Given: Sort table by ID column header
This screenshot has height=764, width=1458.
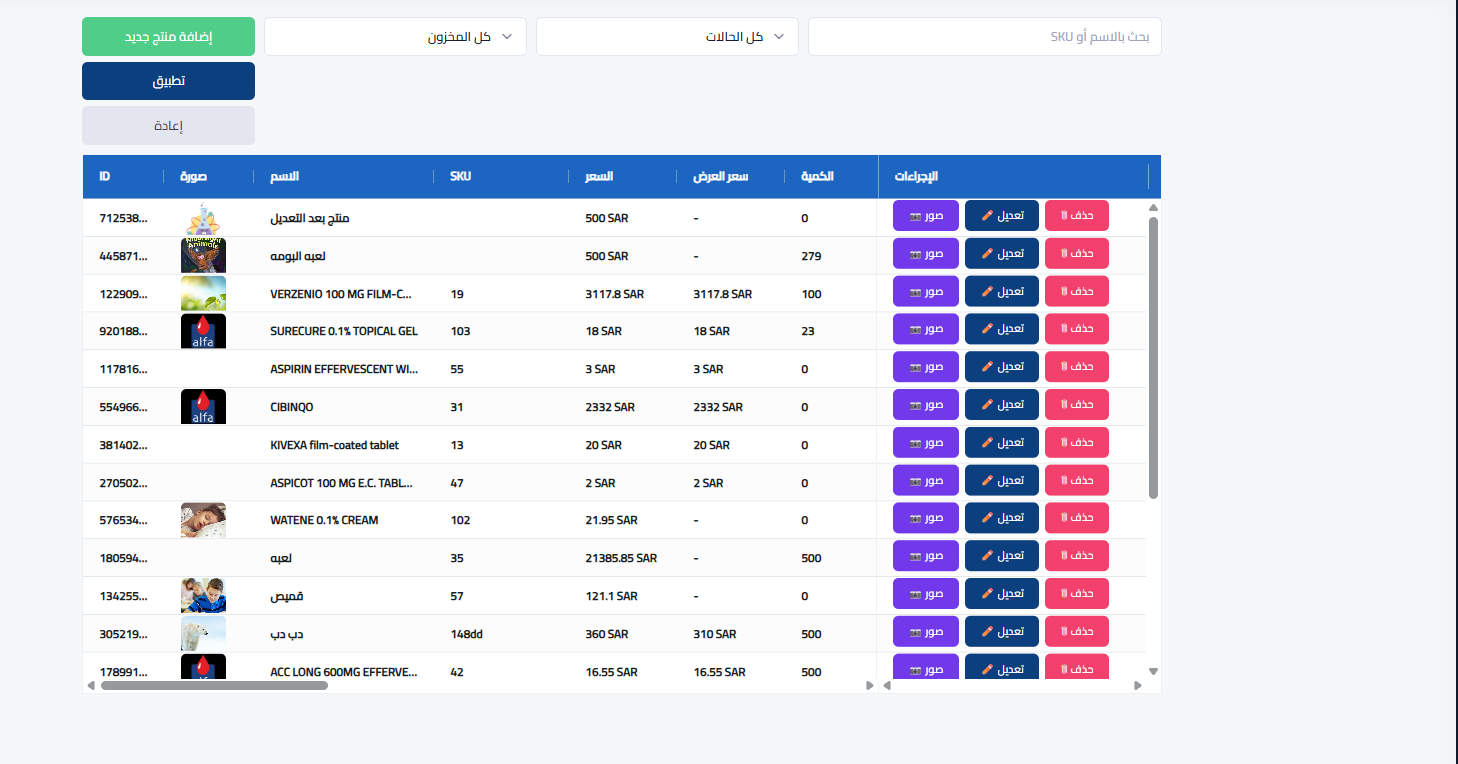Looking at the screenshot, I should tap(105, 177).
